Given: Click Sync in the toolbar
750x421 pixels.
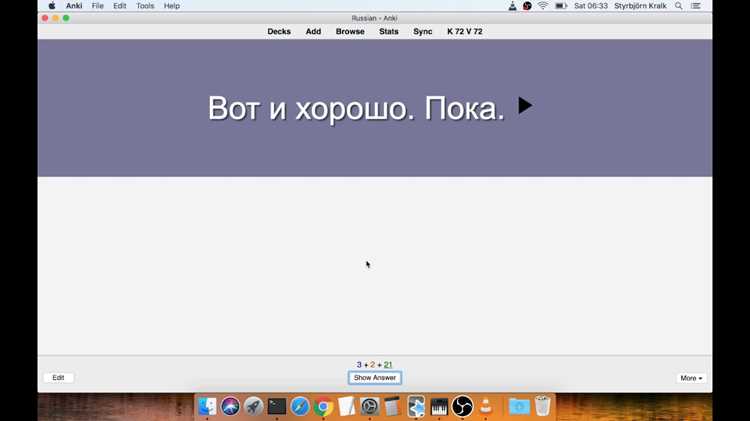Looking at the screenshot, I should [423, 31].
